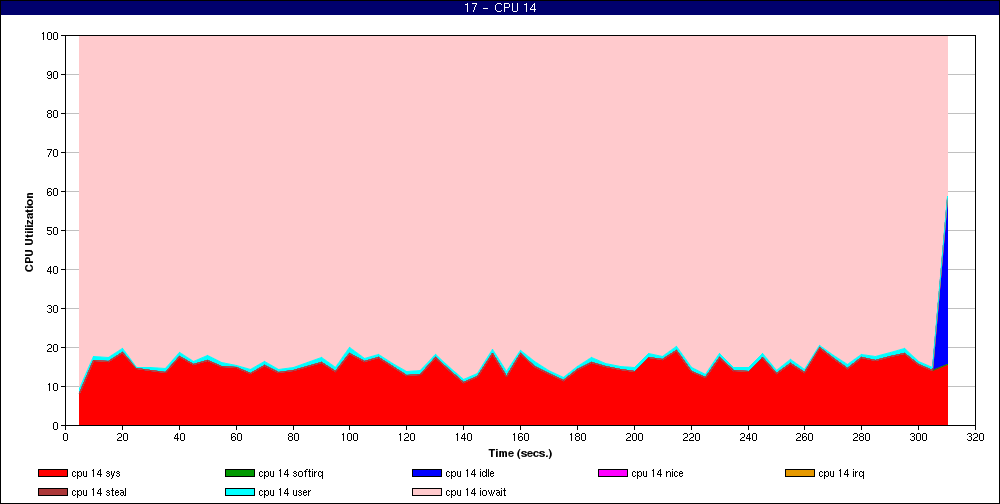
Task: Click the x-axis tick value 20
Action: [x=122, y=438]
